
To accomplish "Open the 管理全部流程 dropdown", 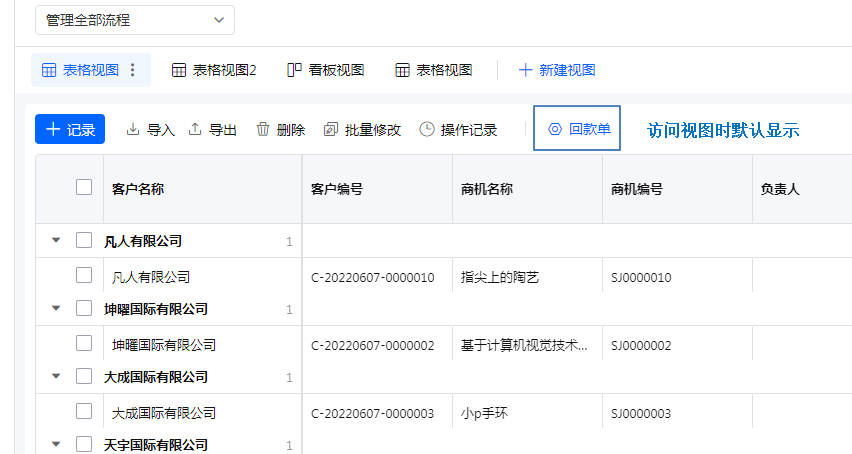I will pos(134,20).
